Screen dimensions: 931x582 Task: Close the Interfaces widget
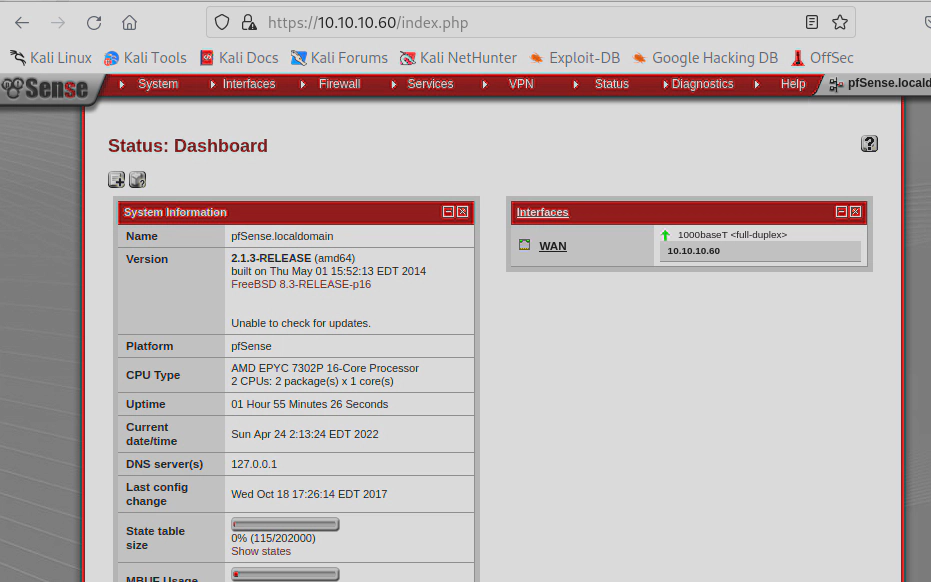coord(855,212)
